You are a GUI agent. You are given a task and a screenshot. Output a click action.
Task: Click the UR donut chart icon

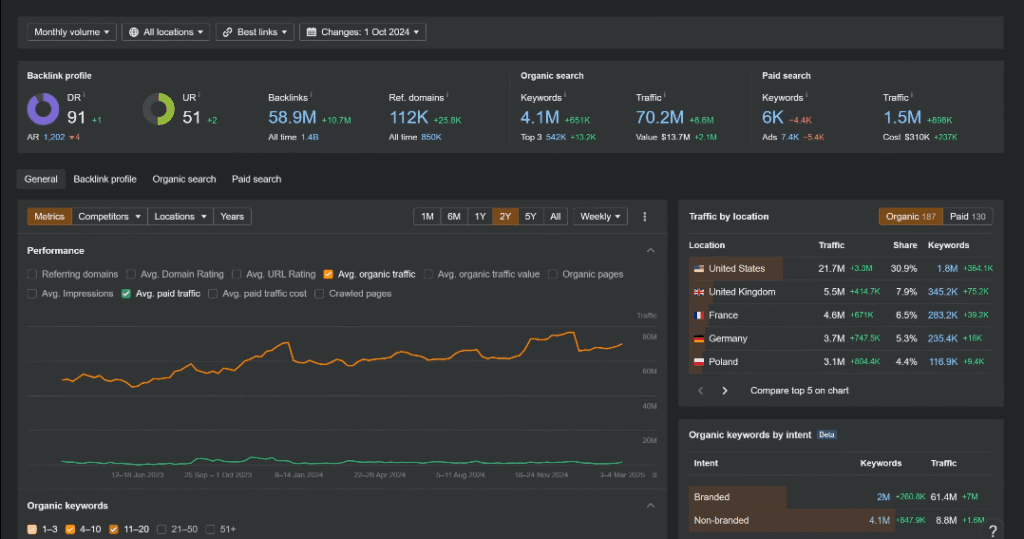(158, 109)
